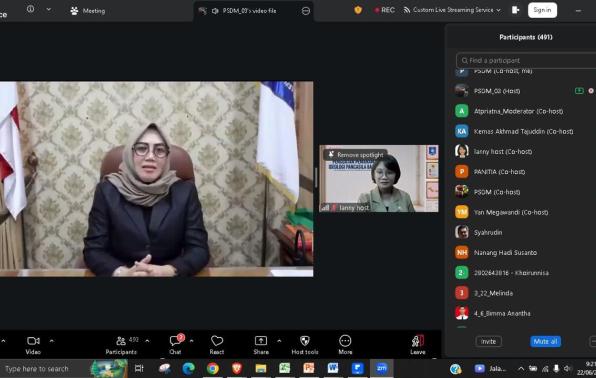
Task: Click the Find a participant search field
Action: [526, 60]
